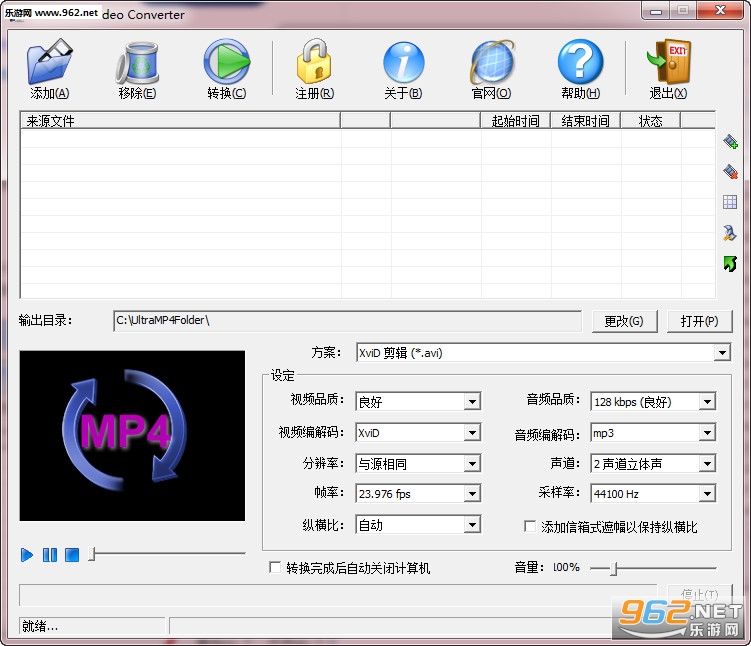Click the 起始时间 column header
The height and width of the screenshot is (646, 751).
(515, 121)
